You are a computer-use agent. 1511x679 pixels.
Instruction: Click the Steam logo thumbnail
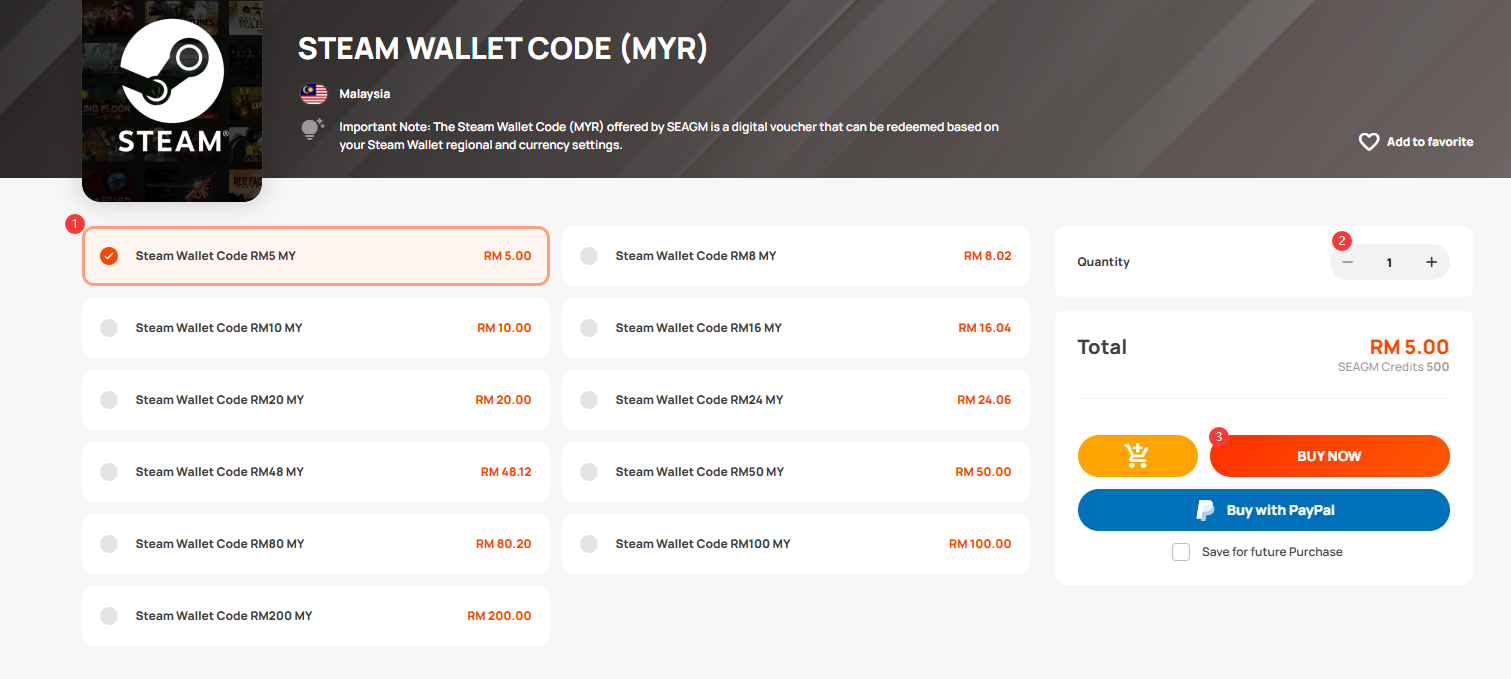pyautogui.click(x=172, y=100)
